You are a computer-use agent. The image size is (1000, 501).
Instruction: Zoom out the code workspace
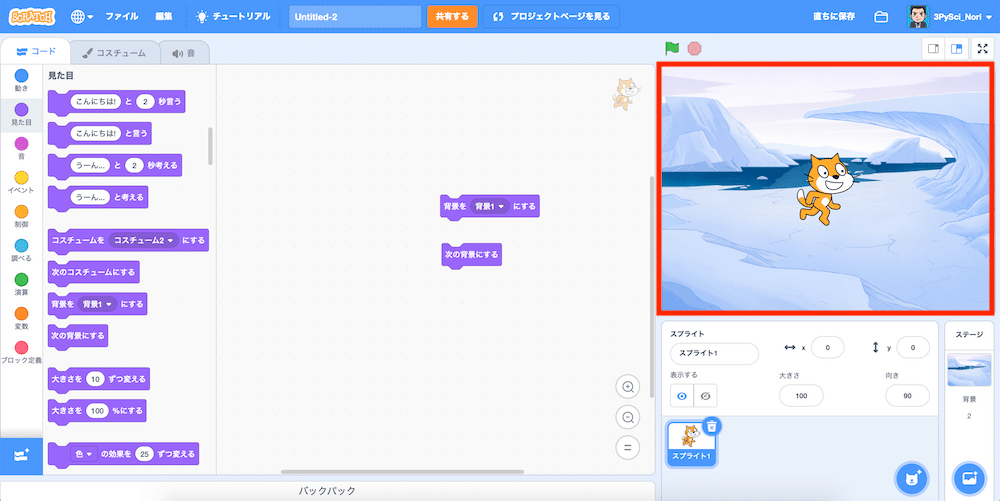(628, 418)
